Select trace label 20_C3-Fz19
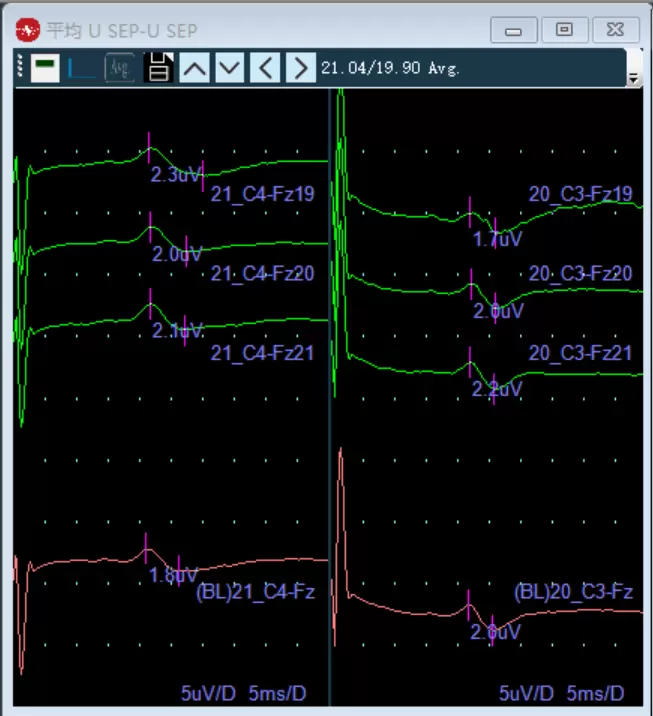Screen dimensions: 653x716 580,195
